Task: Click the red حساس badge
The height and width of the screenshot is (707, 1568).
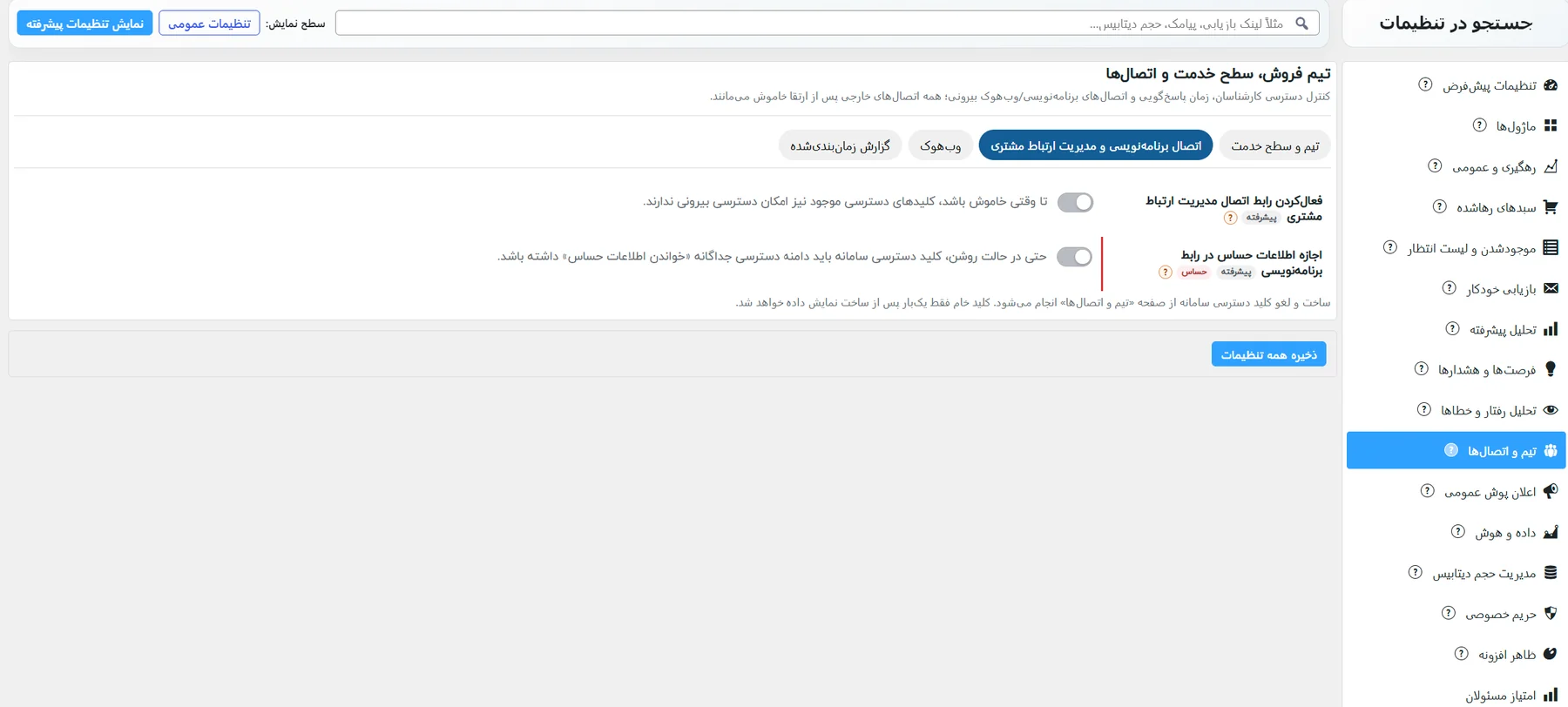Action: tap(1194, 273)
